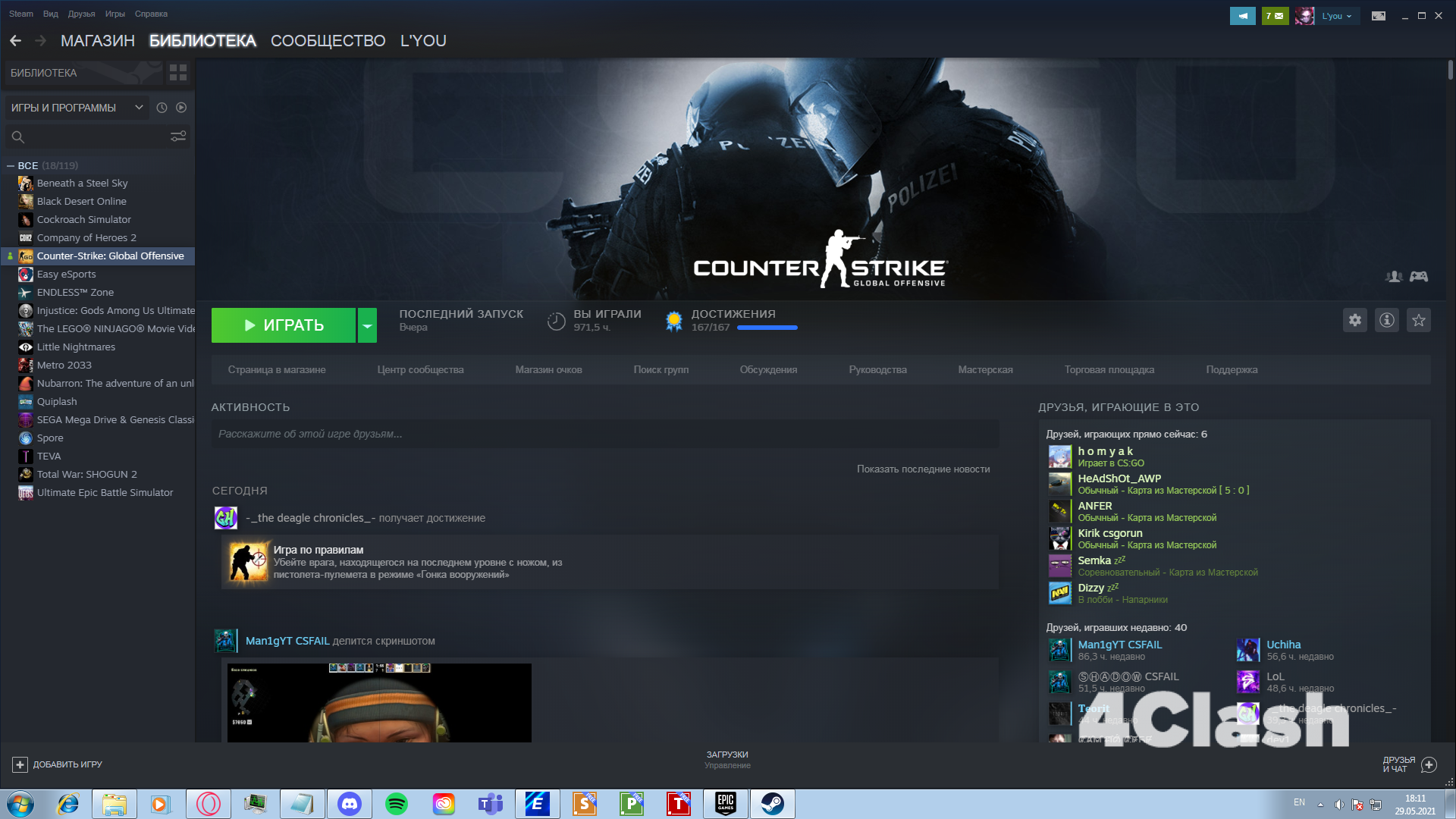Go back with the left arrow
Screen dimensions: 1456x819
coord(15,41)
